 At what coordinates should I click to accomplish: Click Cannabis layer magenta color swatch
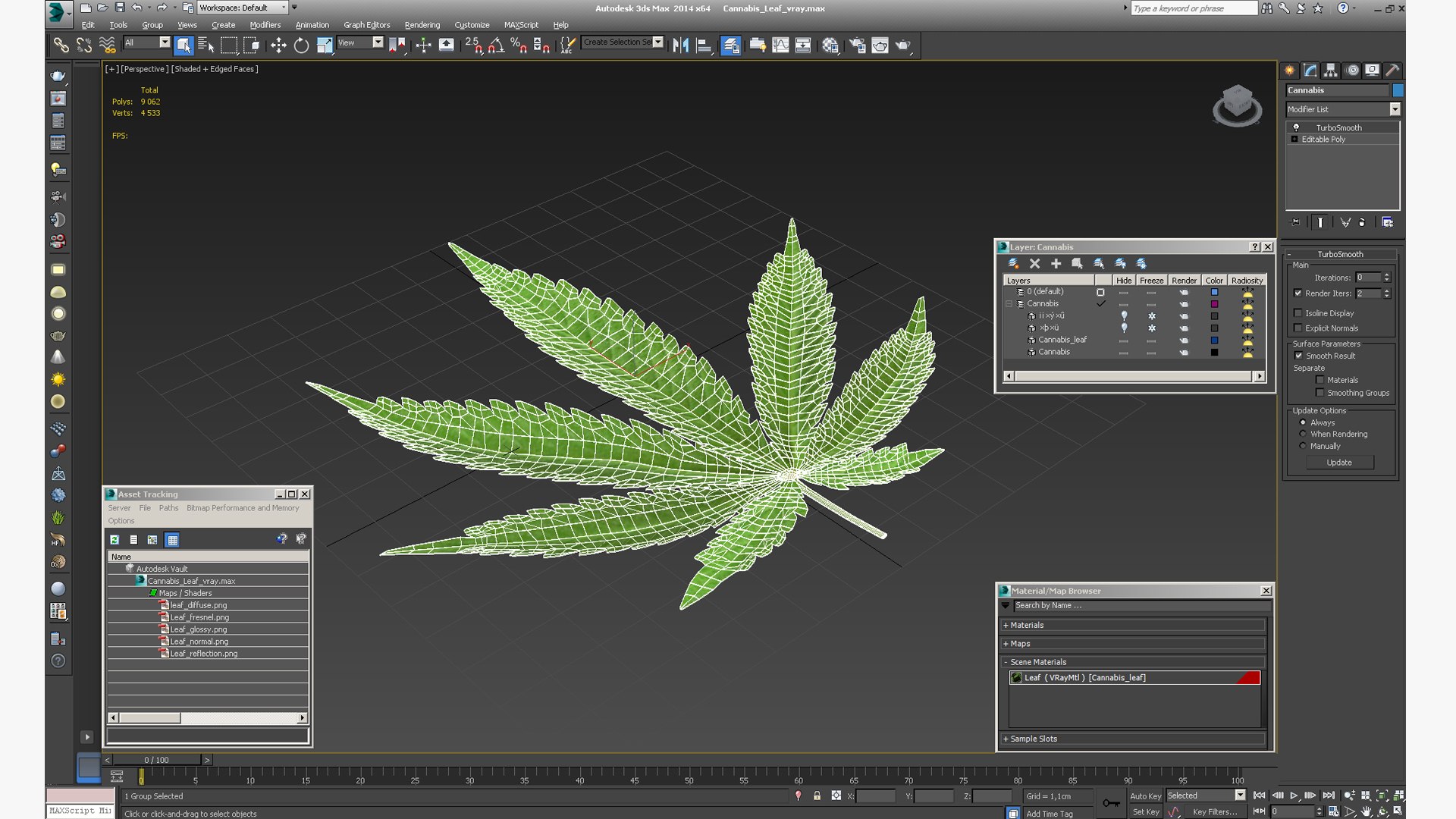tap(1214, 303)
